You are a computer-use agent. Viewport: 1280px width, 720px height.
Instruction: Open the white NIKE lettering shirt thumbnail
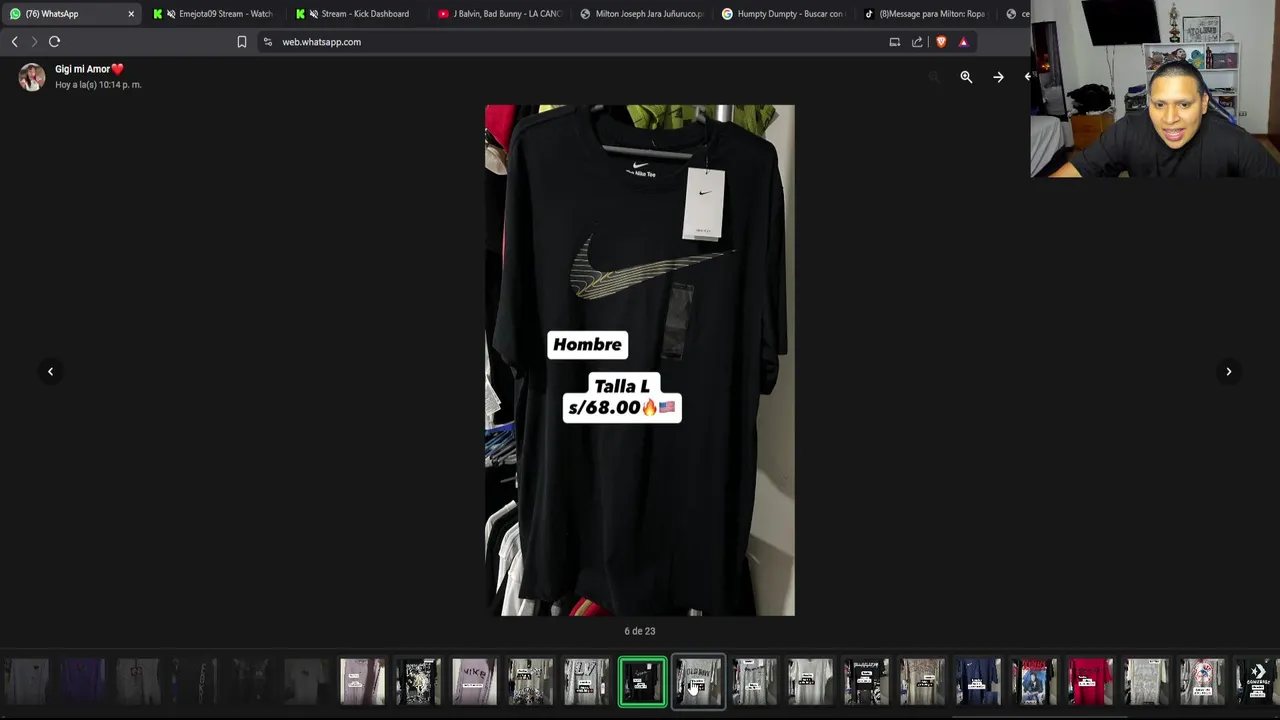(474, 682)
